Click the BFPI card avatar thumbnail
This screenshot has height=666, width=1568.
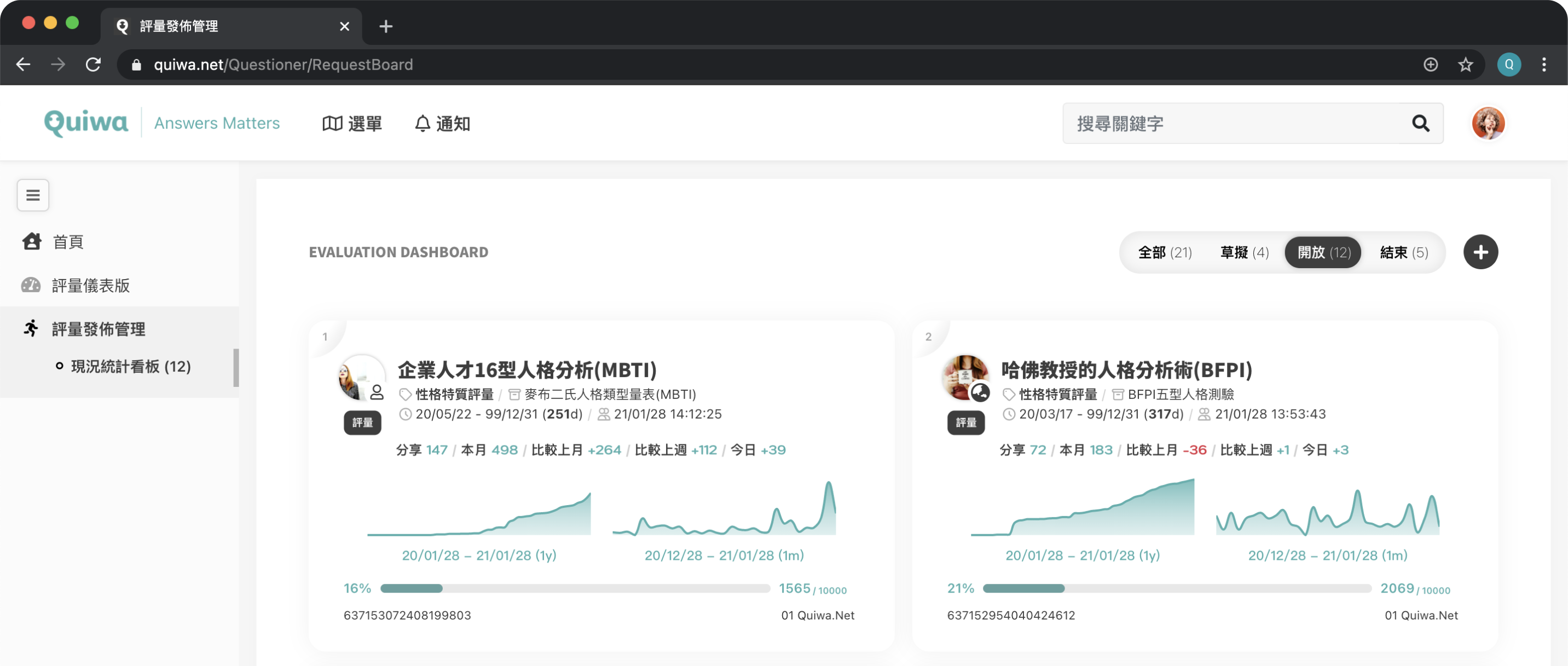965,378
